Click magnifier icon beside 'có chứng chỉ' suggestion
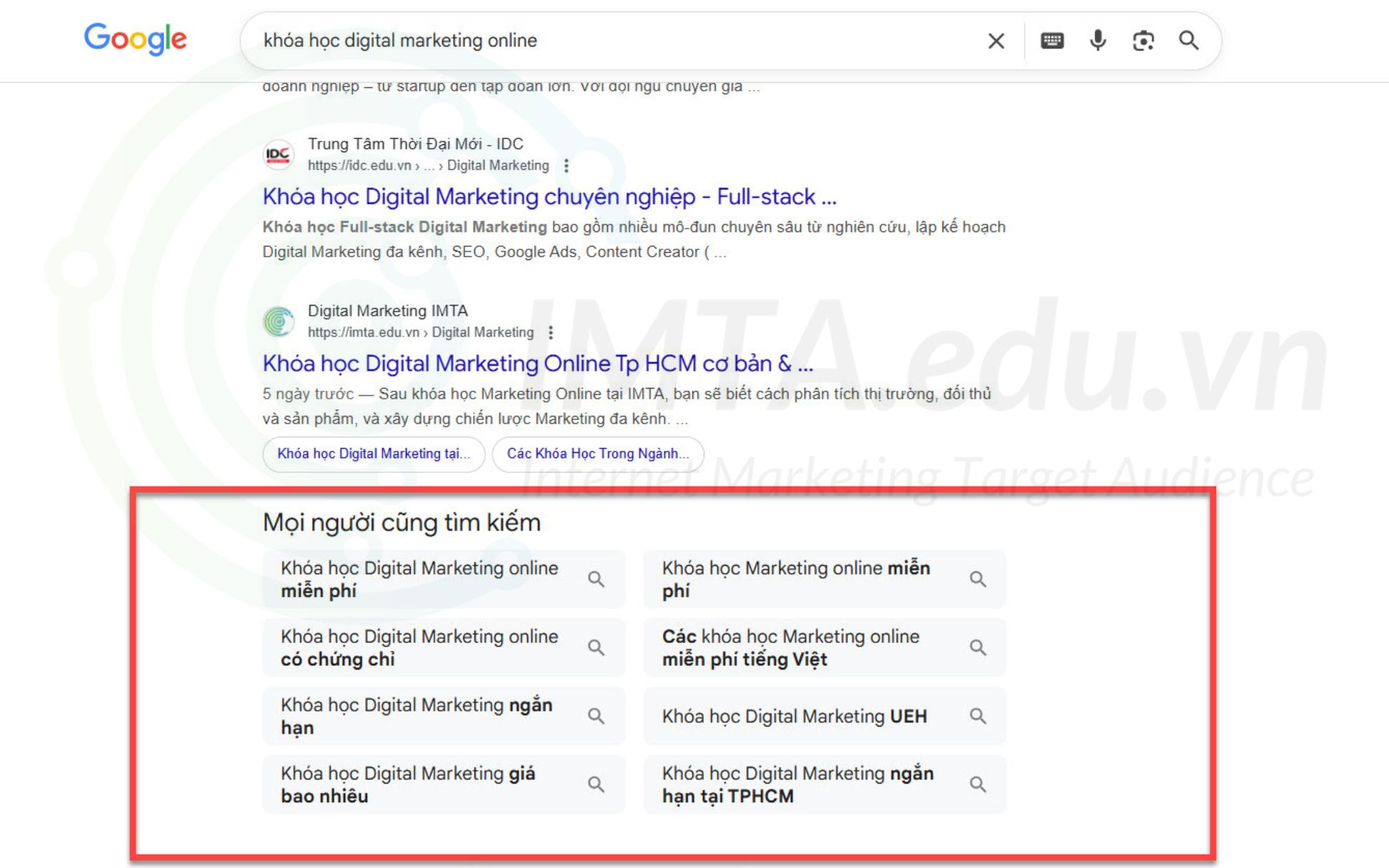This screenshot has width=1389, height=868. pyautogui.click(x=597, y=648)
